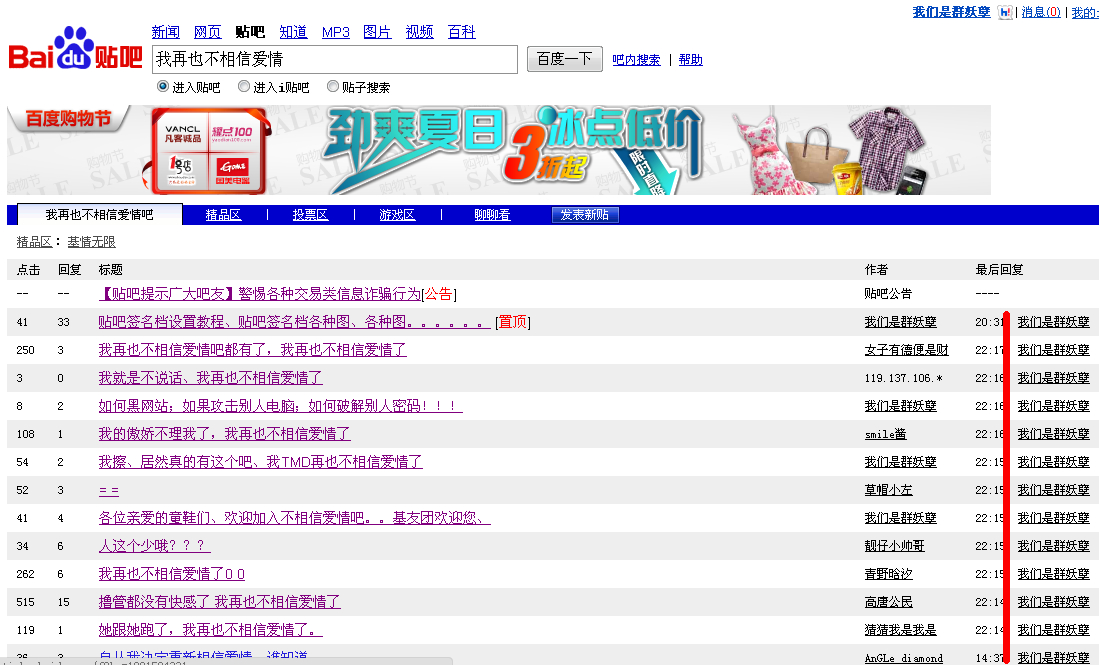Viewport: 1099px width, 665px height.
Task: Open author link smile酱
Action: pos(885,434)
